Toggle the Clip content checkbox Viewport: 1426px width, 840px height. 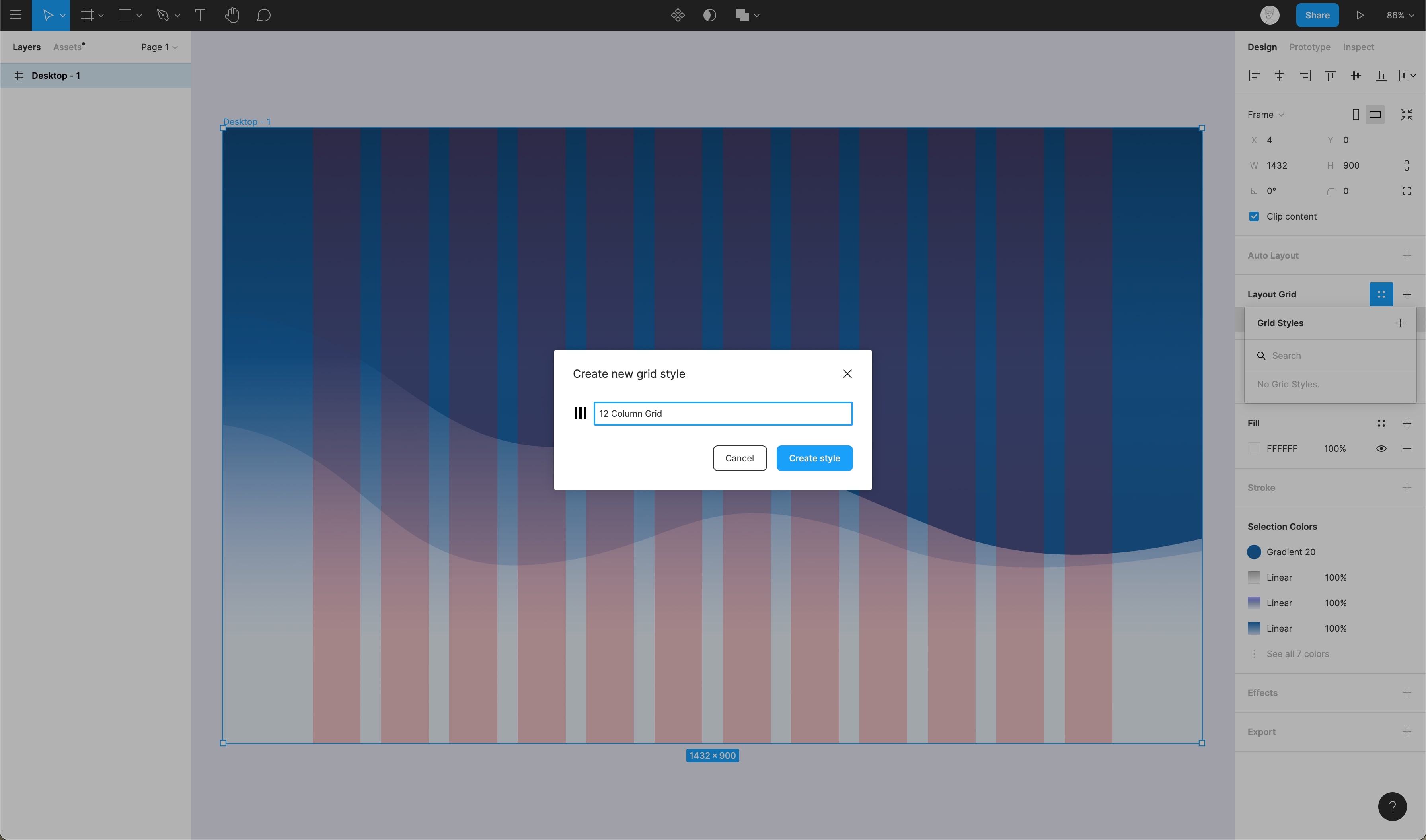[x=1254, y=216]
